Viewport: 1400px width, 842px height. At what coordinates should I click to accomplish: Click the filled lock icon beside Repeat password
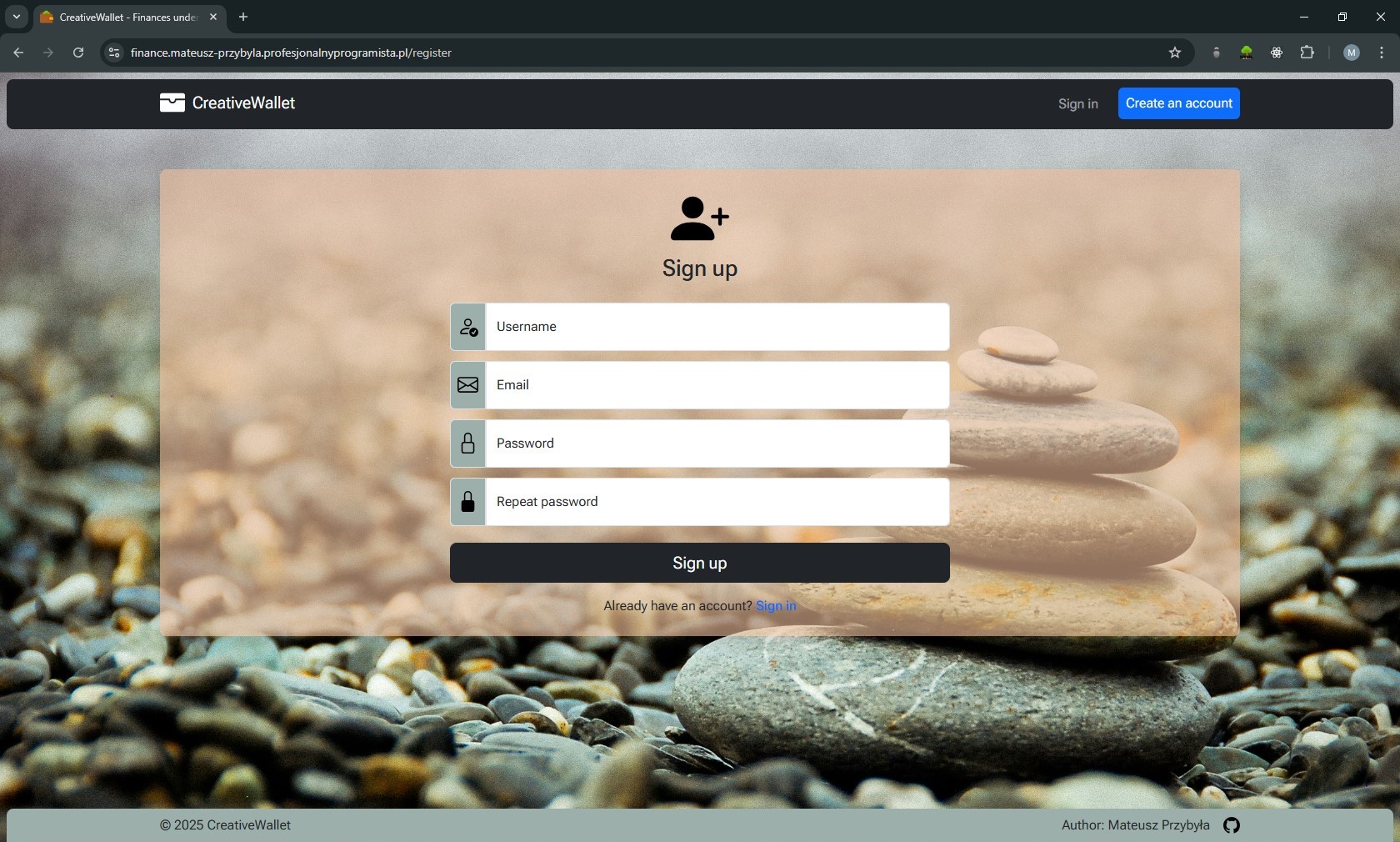click(468, 502)
